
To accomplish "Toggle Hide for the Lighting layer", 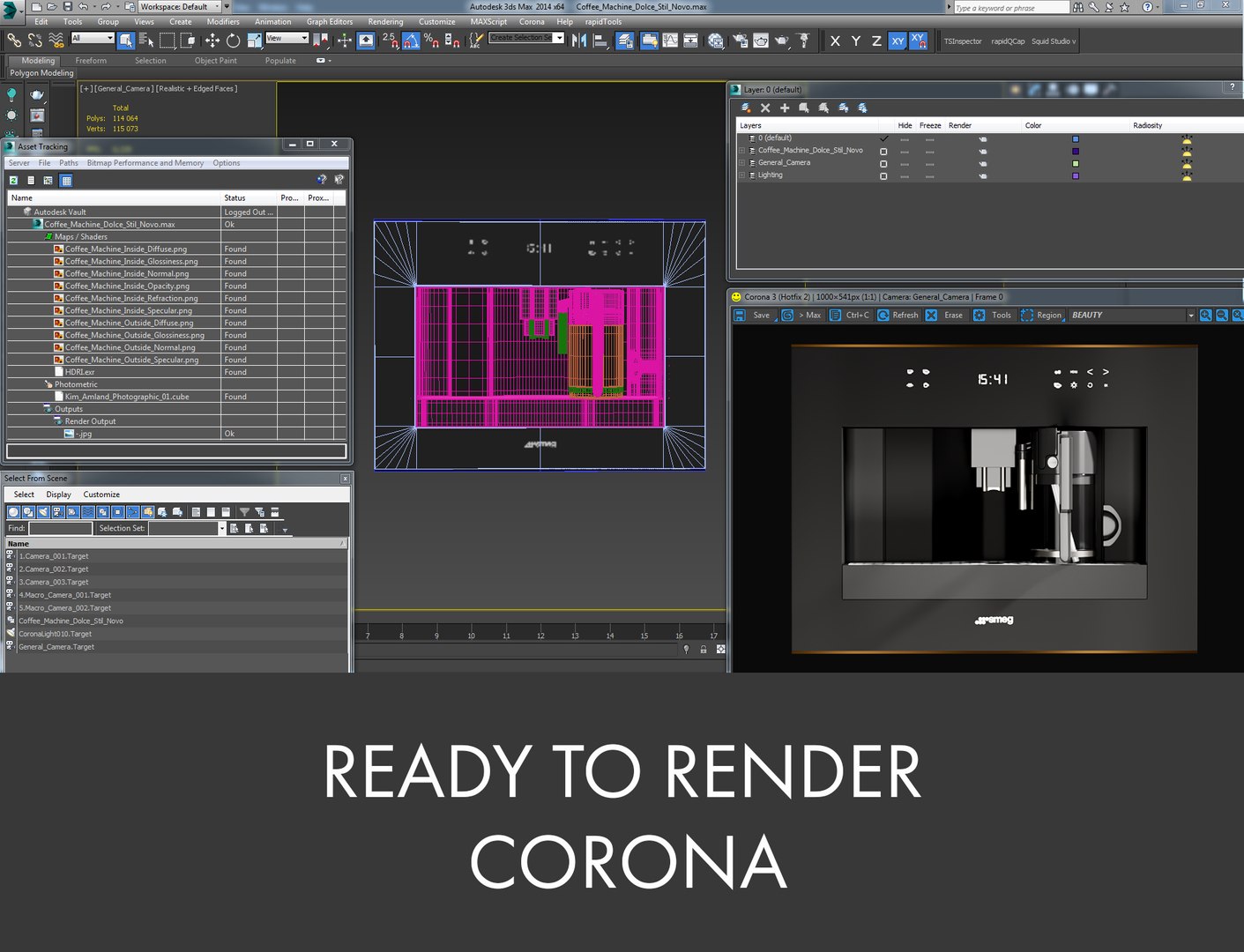I will coord(905,176).
